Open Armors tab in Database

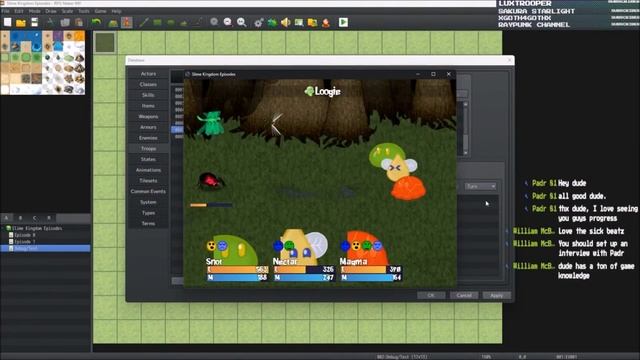coord(148,127)
